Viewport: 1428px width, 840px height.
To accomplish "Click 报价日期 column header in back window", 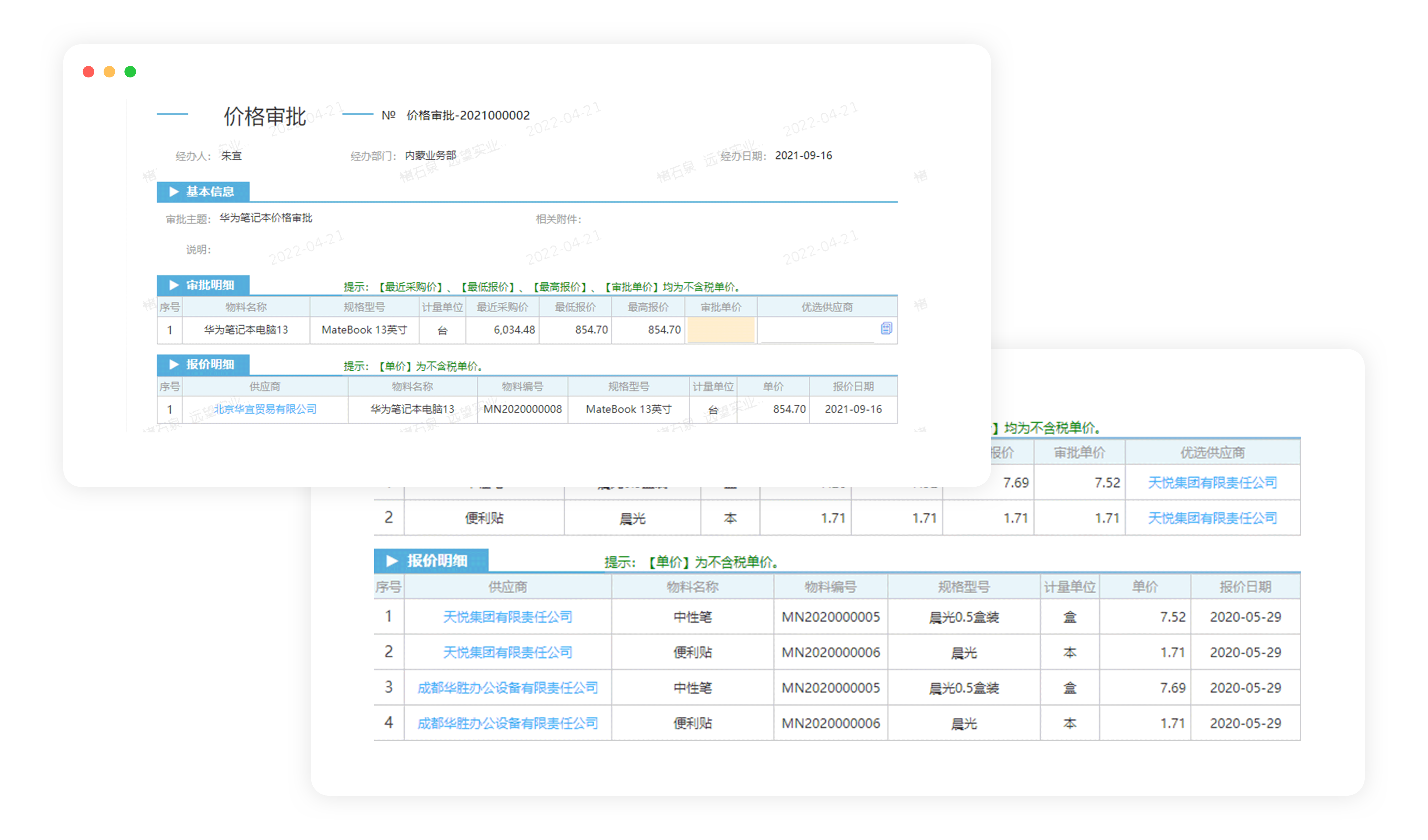I will click(x=1246, y=587).
